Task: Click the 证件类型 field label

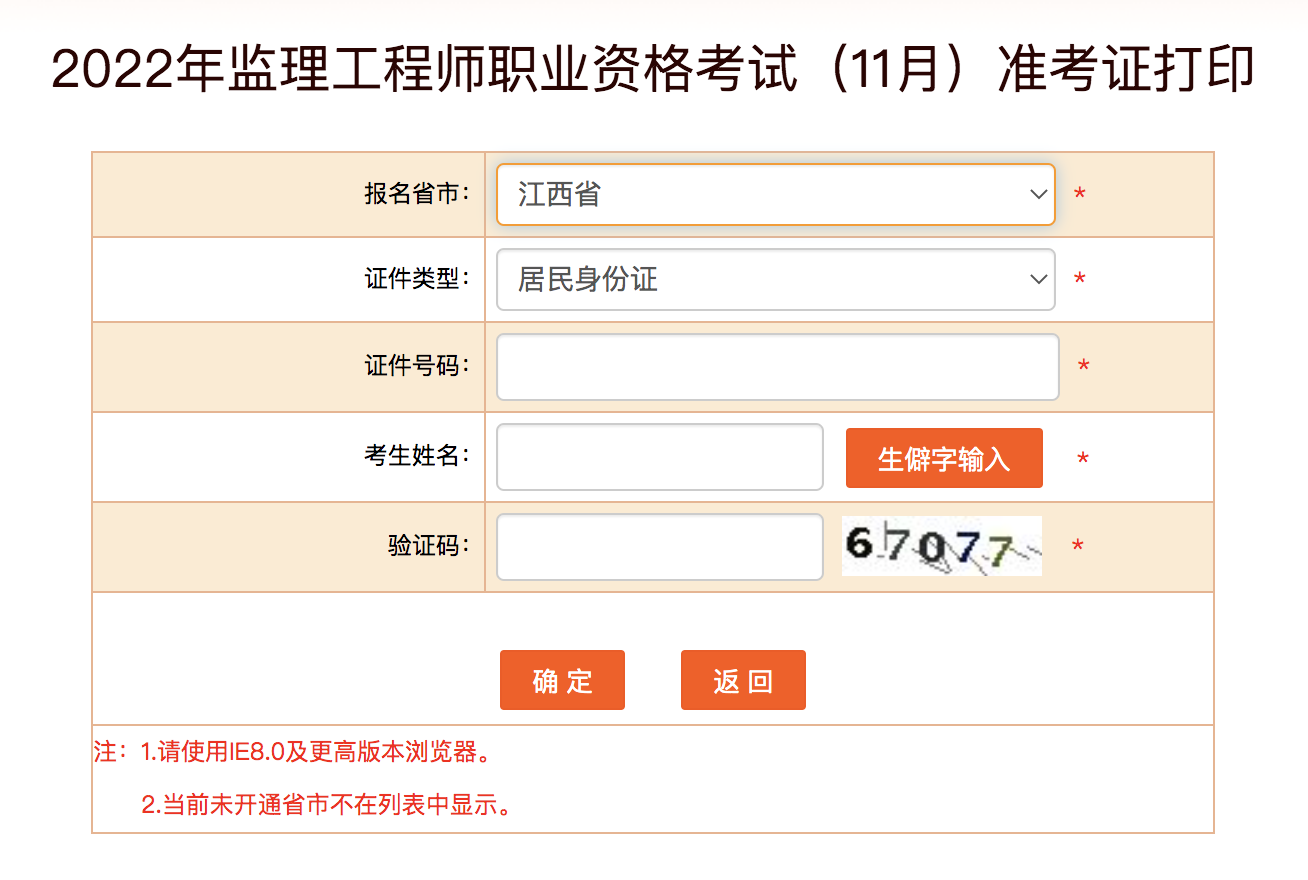Action: (414, 280)
